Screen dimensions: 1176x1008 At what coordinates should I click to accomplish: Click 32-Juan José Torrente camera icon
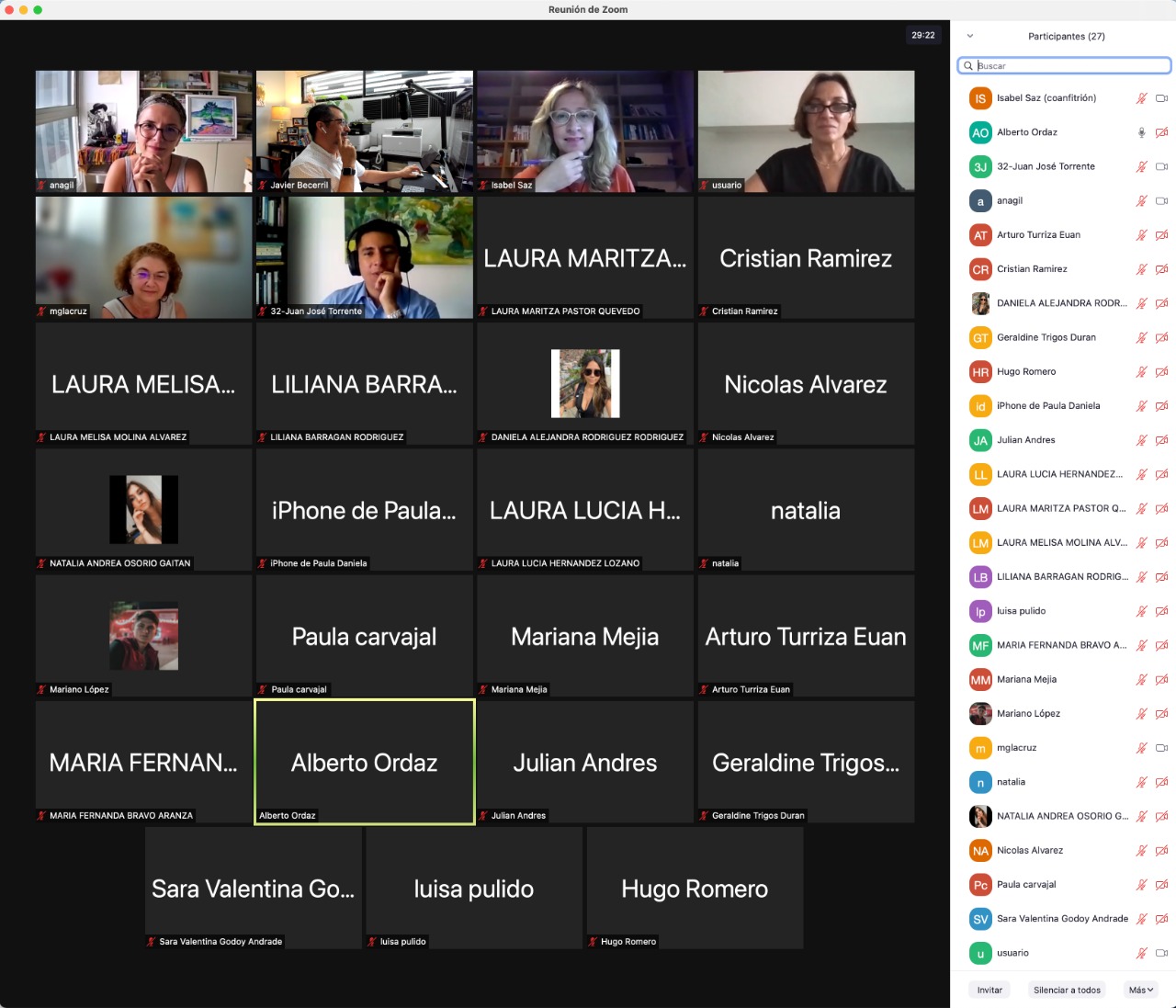1161,166
